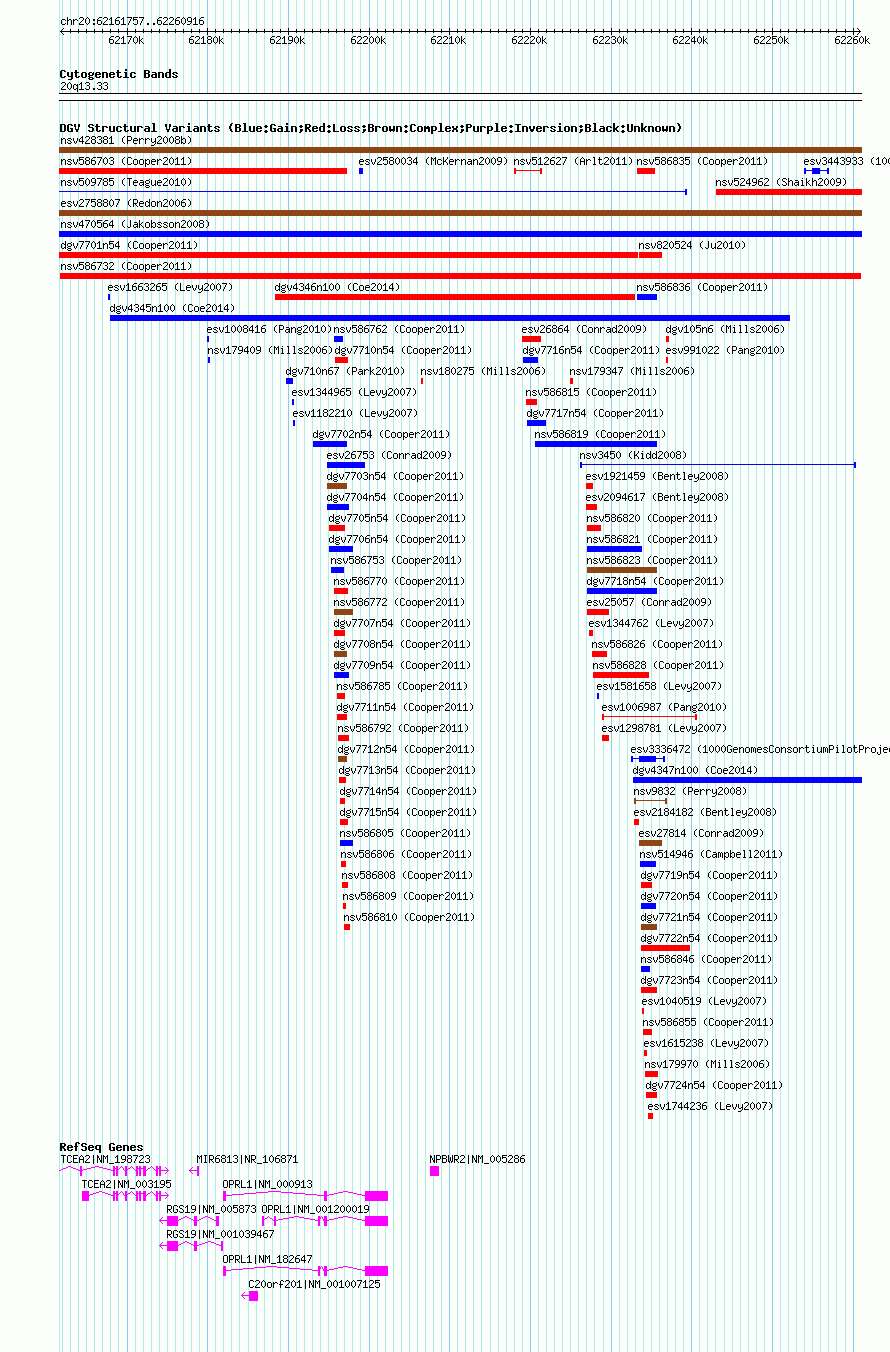This screenshot has height=1352, width=890.
Task: Open nsv586732 (Cooper2011) variant label
Action: click(125, 266)
